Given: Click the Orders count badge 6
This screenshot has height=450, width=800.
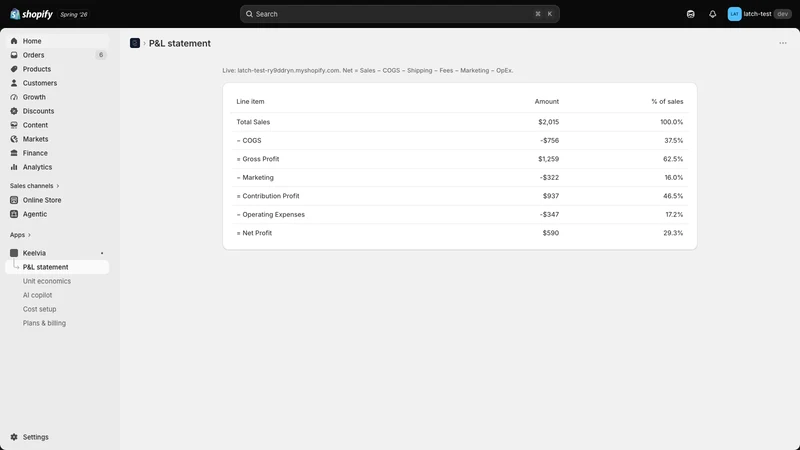Looking at the screenshot, I should point(101,55).
